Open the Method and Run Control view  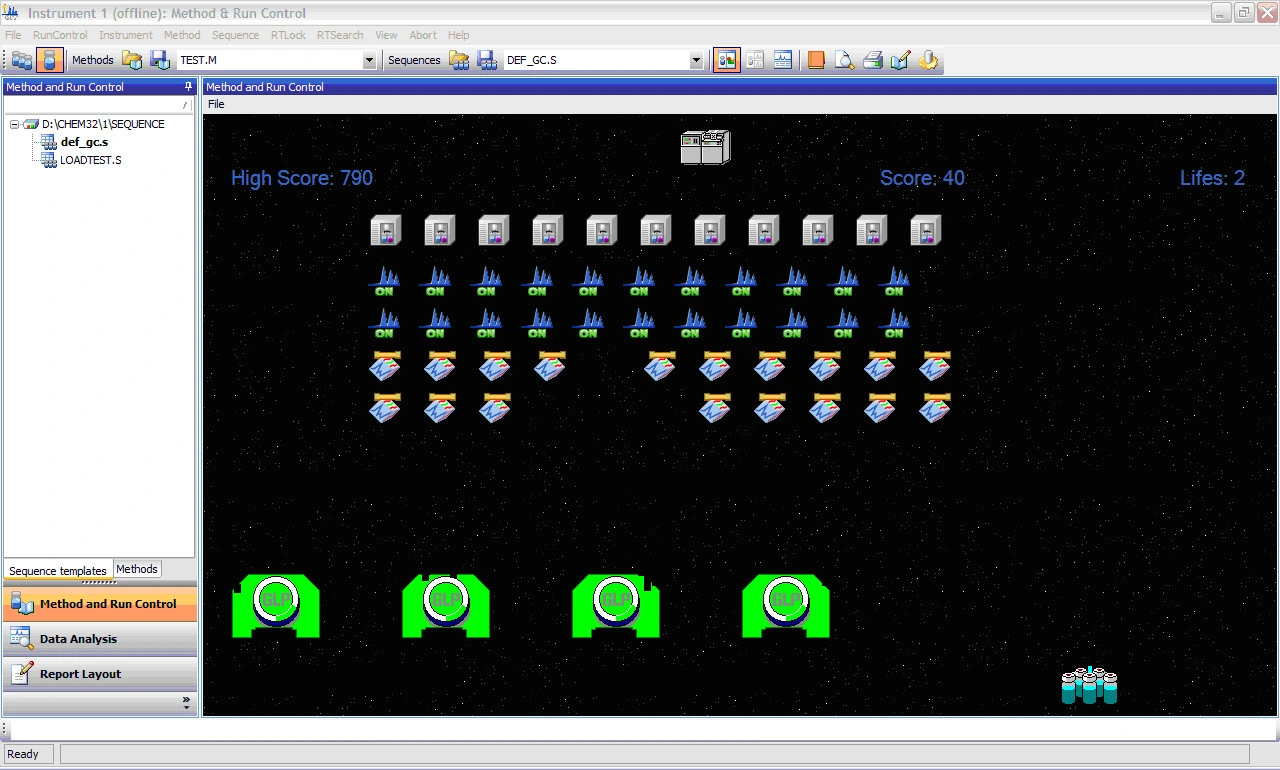(100, 604)
